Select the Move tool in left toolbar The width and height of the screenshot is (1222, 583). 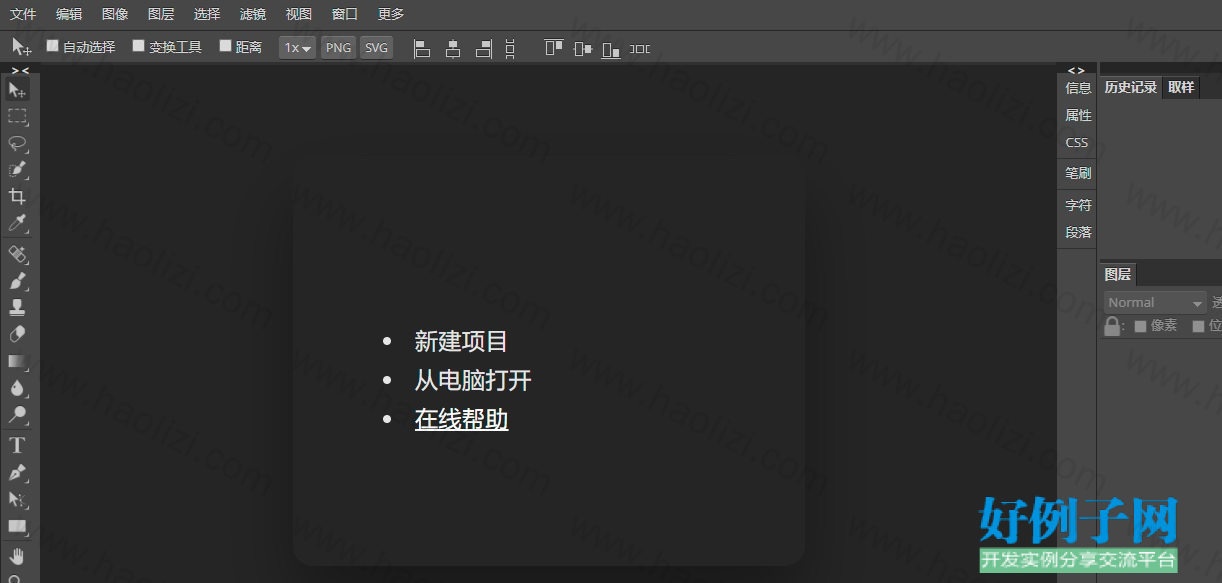(17, 90)
